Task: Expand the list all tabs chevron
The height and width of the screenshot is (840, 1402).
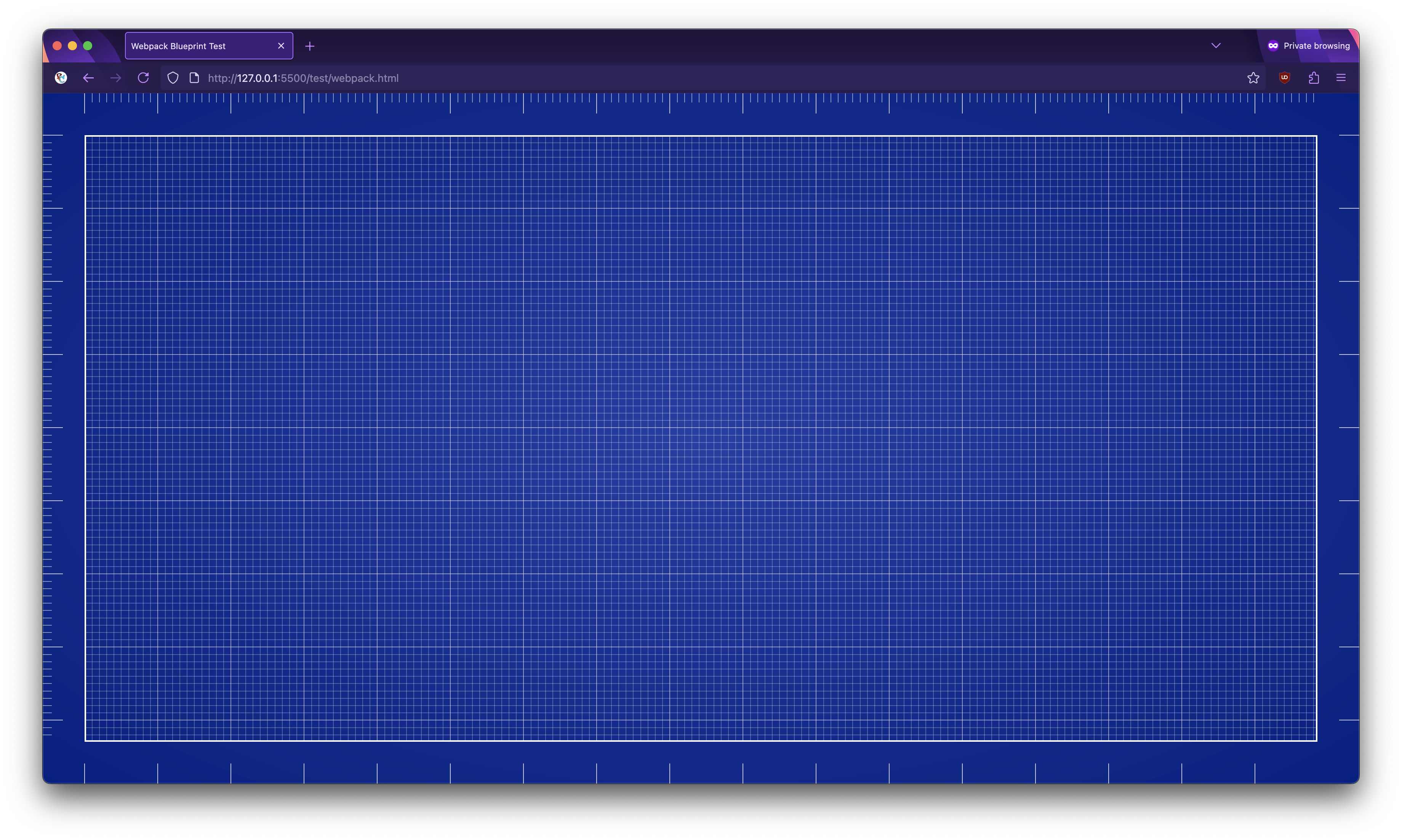Action: click(x=1216, y=46)
